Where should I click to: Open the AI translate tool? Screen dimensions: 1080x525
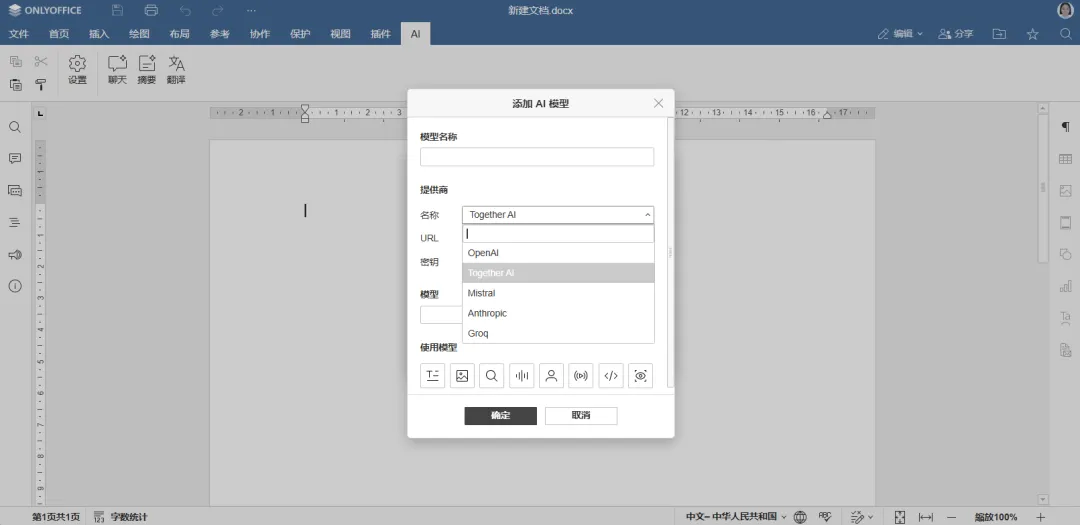click(x=176, y=70)
